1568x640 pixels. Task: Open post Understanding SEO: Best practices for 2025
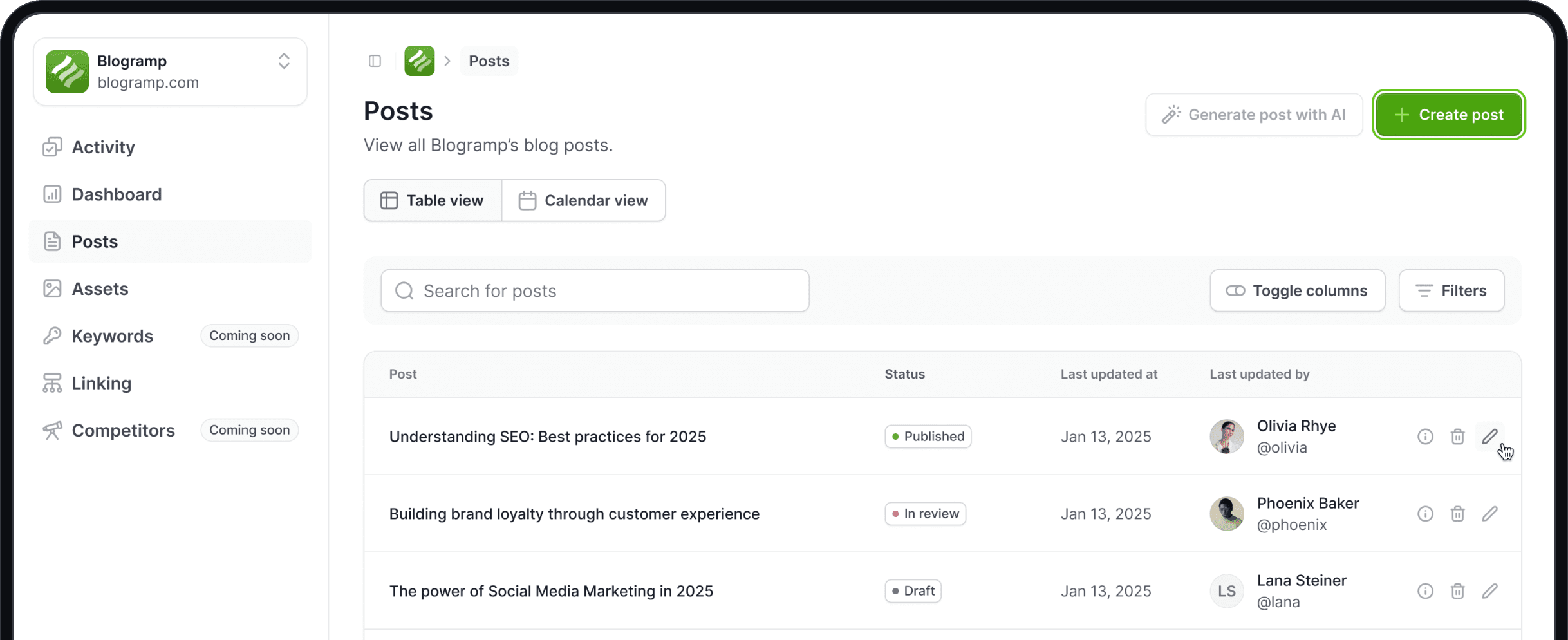click(x=548, y=437)
